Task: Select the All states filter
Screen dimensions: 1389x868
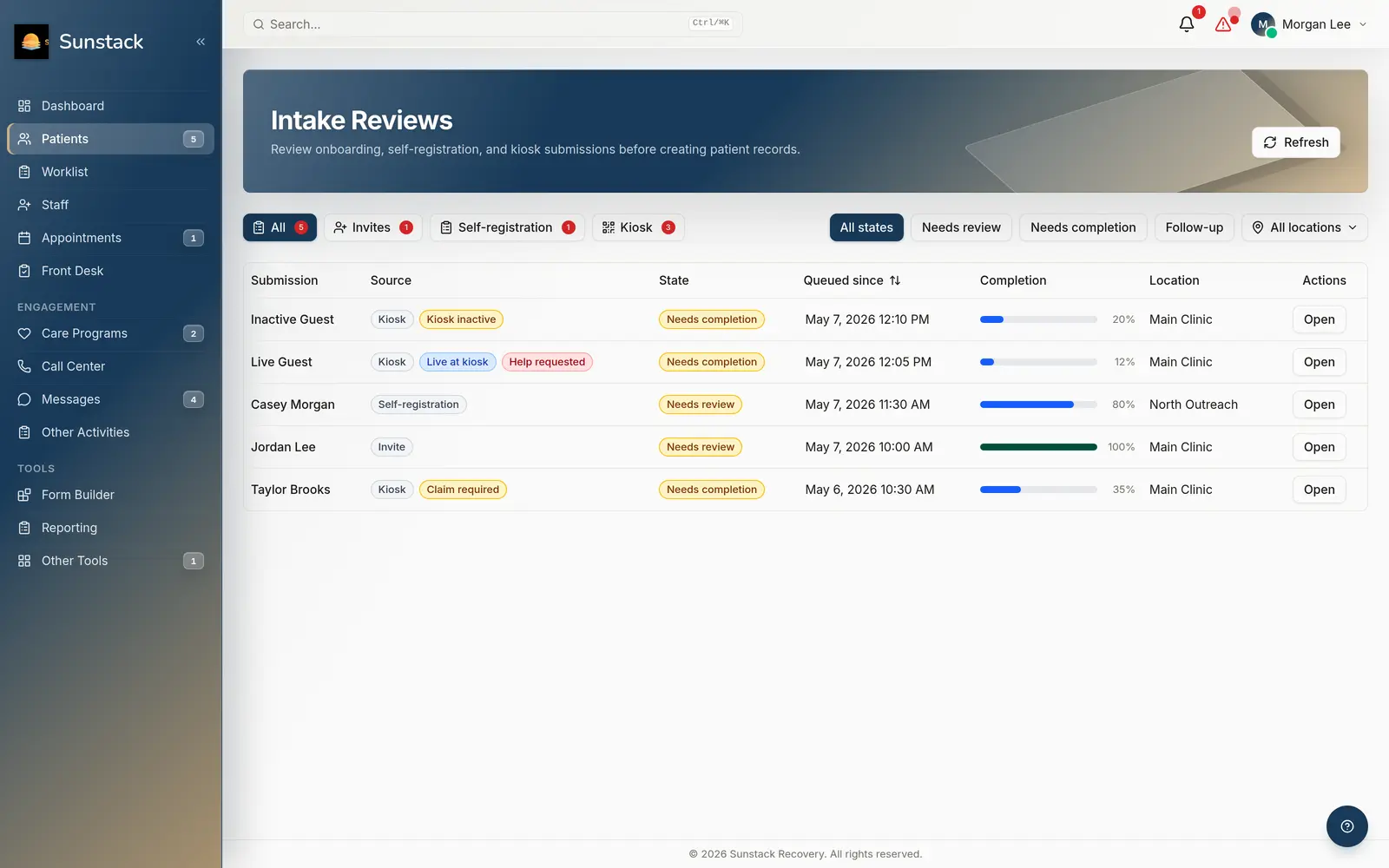Action: click(x=866, y=227)
